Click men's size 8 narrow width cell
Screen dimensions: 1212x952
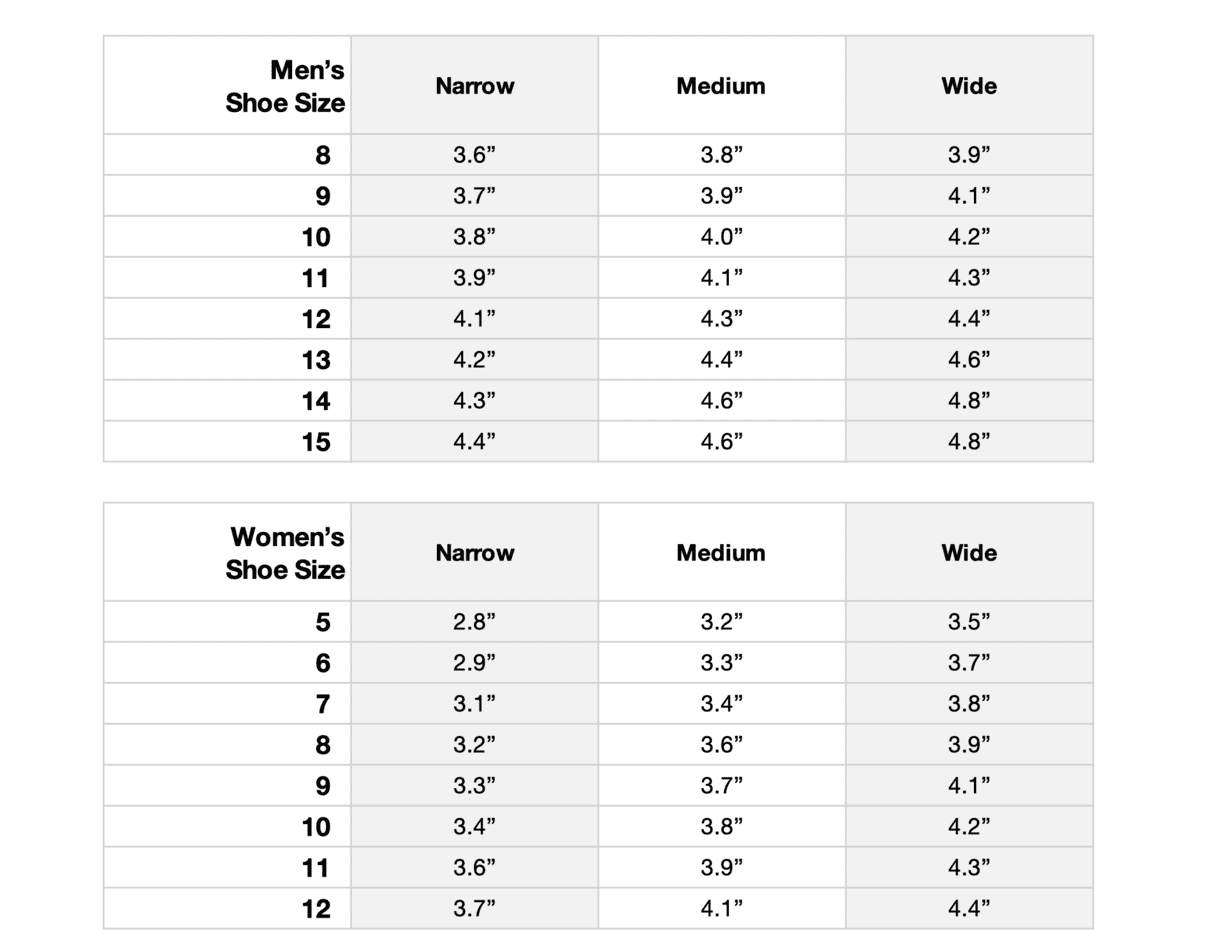tap(475, 155)
